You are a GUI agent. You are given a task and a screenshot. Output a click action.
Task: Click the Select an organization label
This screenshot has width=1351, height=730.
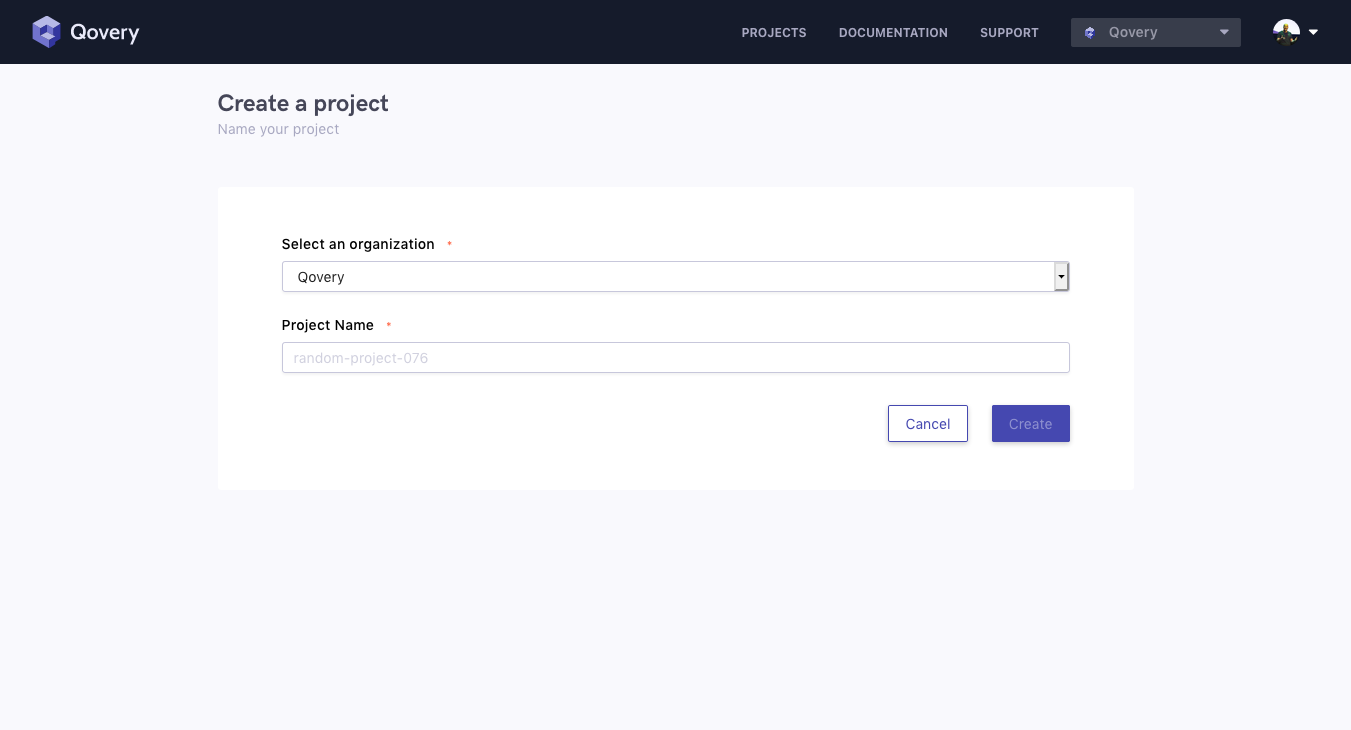click(x=358, y=244)
